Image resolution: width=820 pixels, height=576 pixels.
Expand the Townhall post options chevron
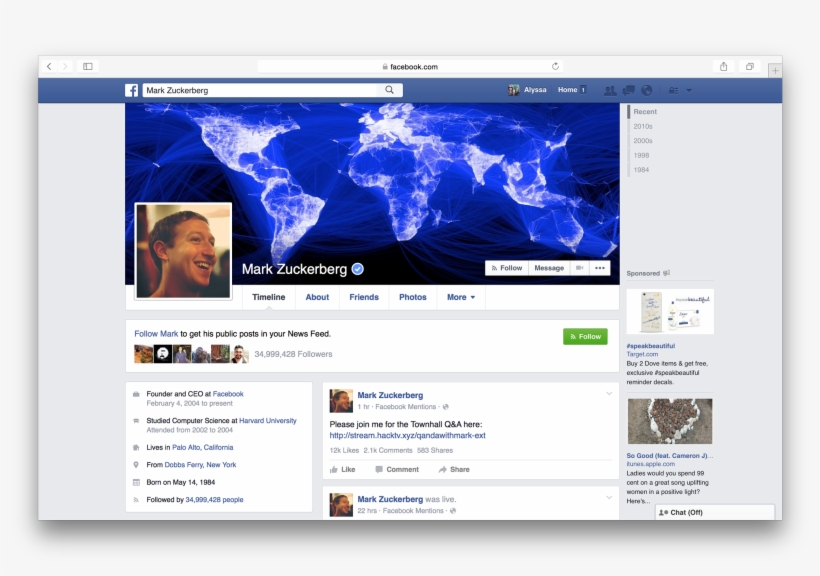(x=609, y=393)
